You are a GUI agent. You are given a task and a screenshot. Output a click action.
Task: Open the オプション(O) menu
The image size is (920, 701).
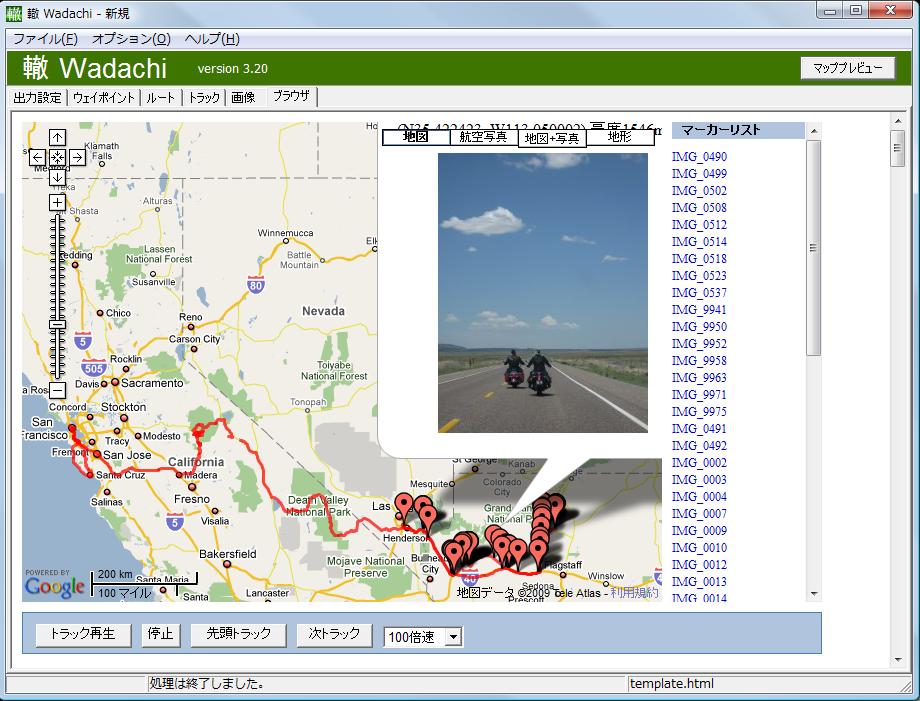click(x=131, y=39)
